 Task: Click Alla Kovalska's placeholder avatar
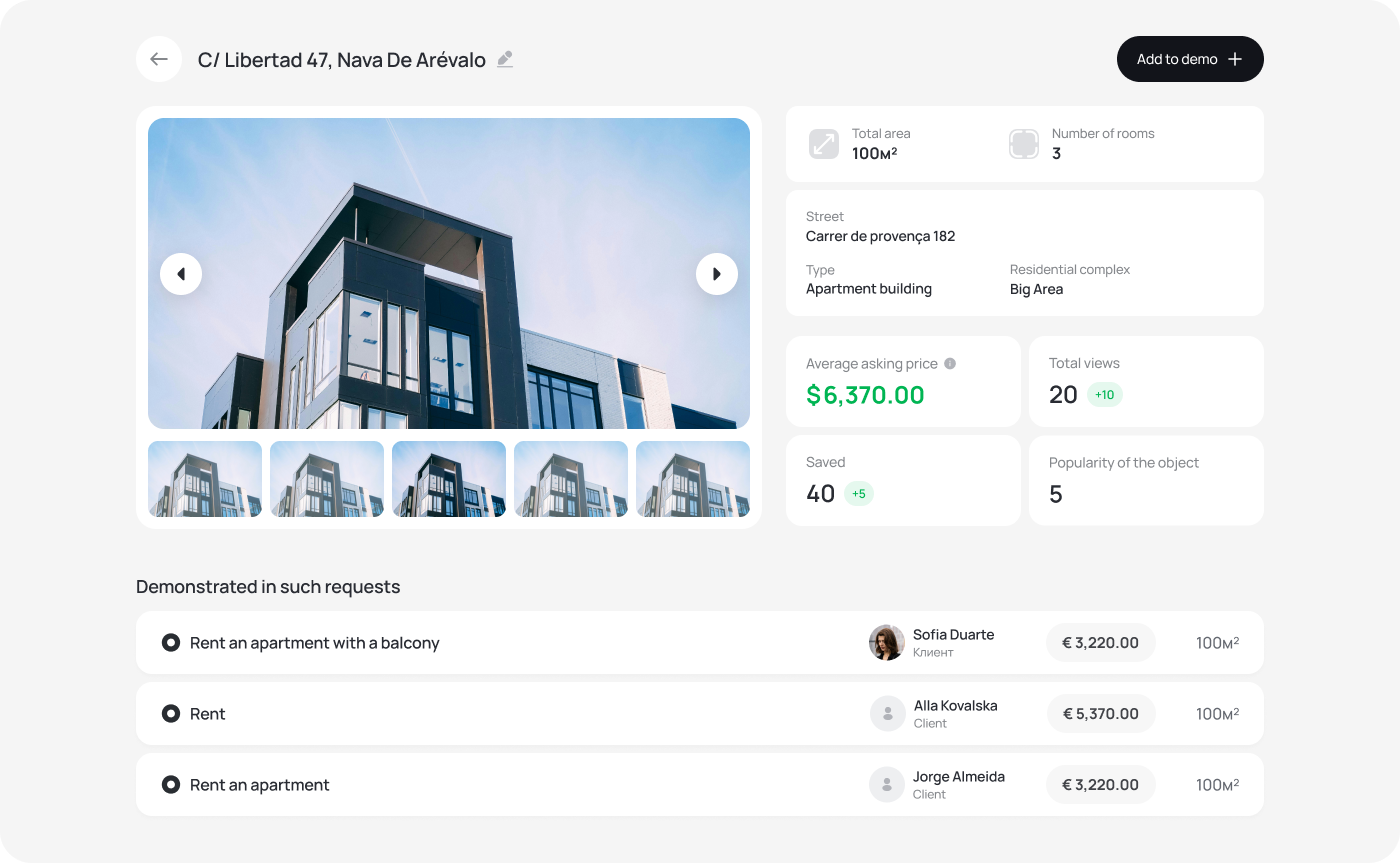pyautogui.click(x=887, y=714)
